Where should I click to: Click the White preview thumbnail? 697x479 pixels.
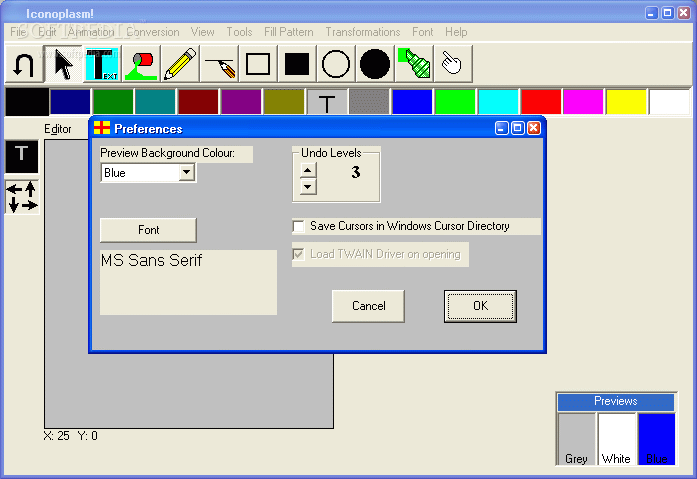616,439
